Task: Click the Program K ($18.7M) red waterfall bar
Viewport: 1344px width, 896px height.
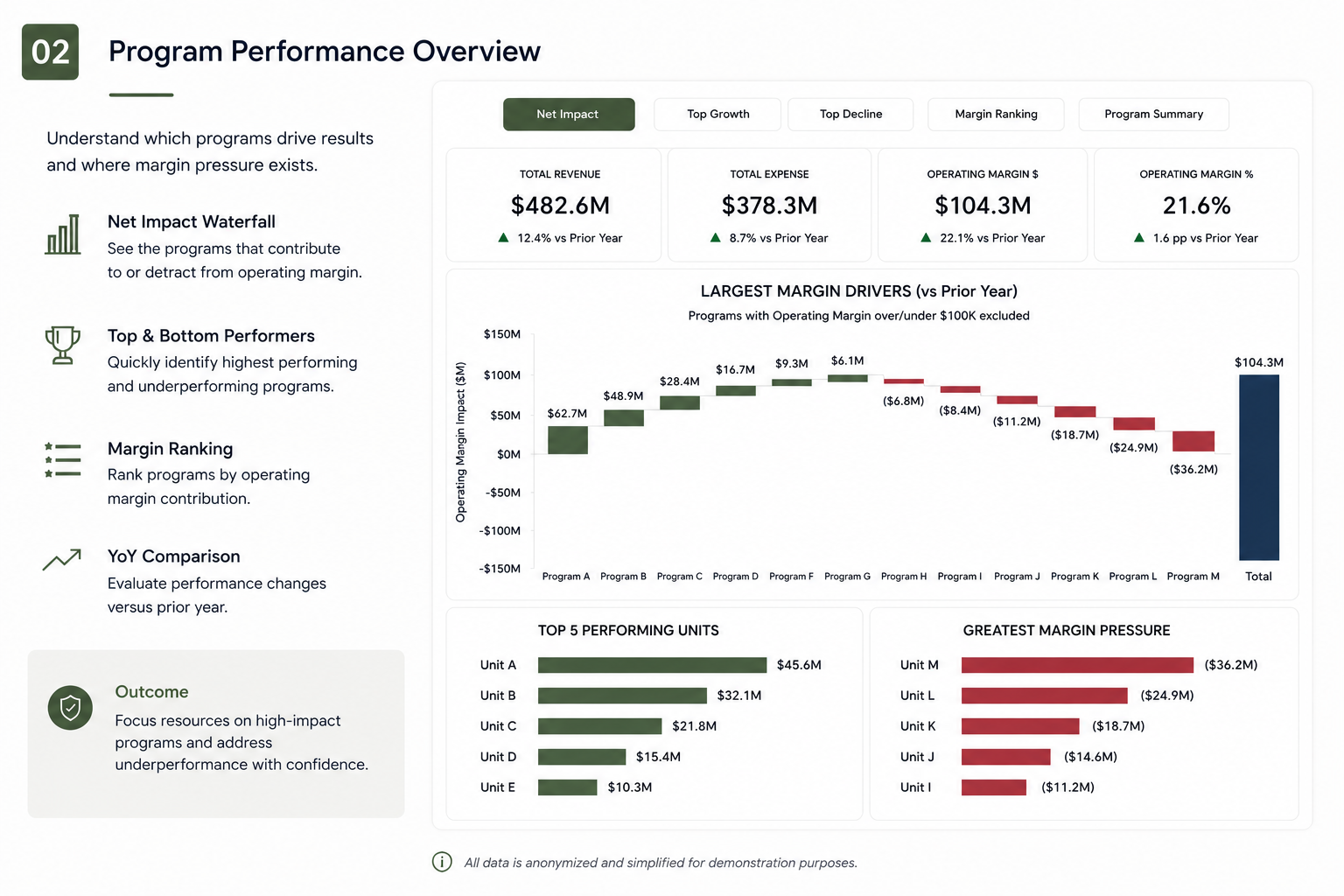Action: 1075,411
